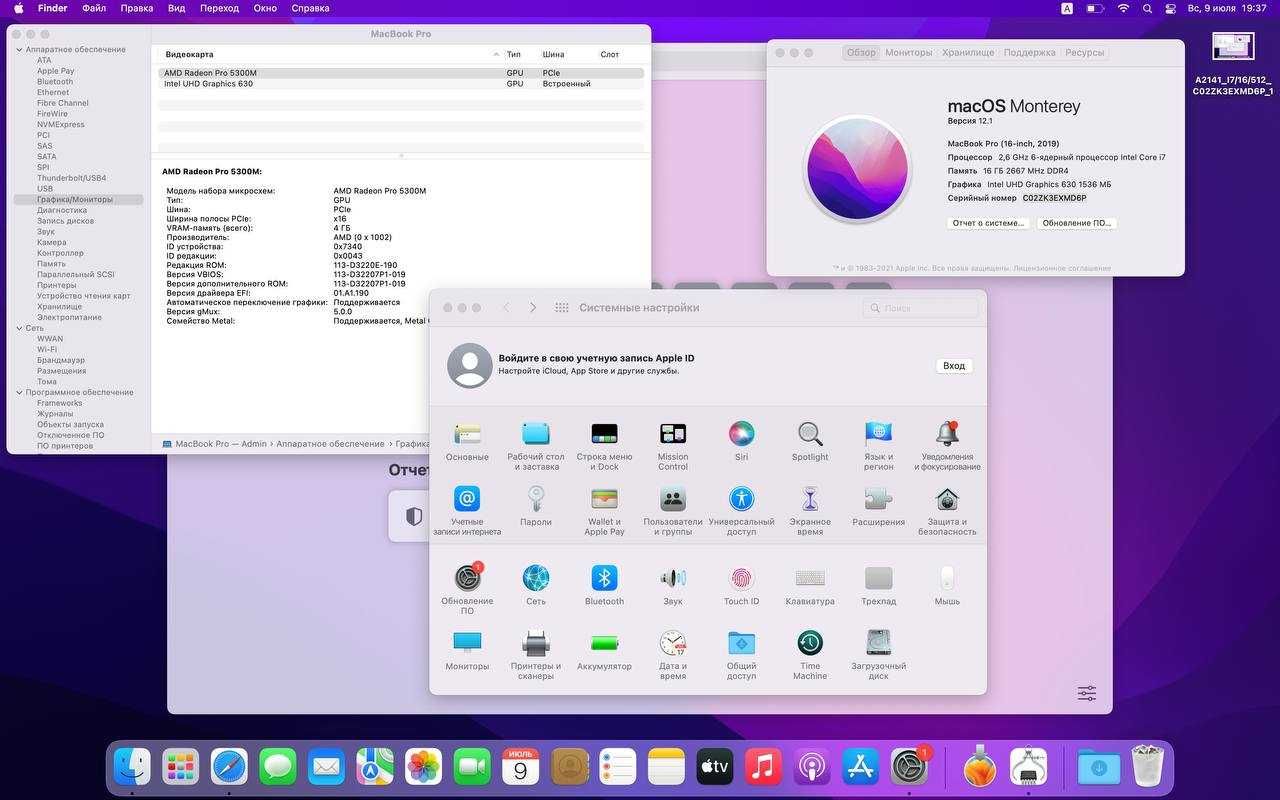Open Пароли preferences

pos(536,499)
